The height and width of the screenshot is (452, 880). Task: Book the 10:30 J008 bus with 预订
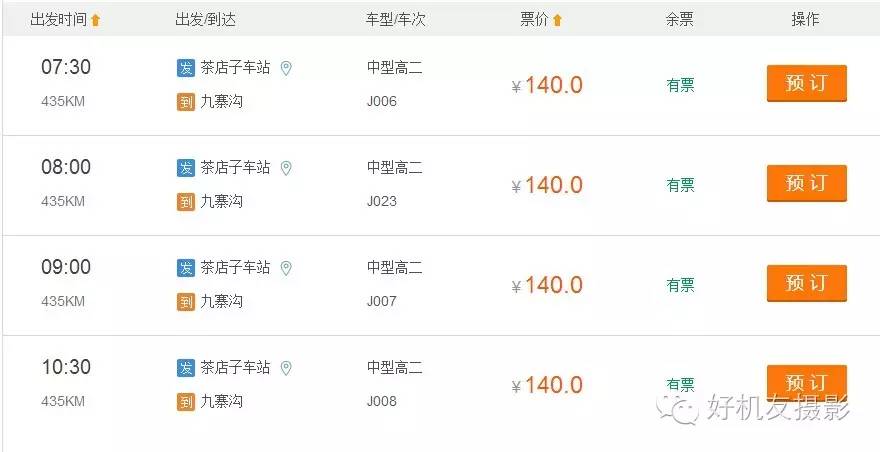[x=806, y=382]
